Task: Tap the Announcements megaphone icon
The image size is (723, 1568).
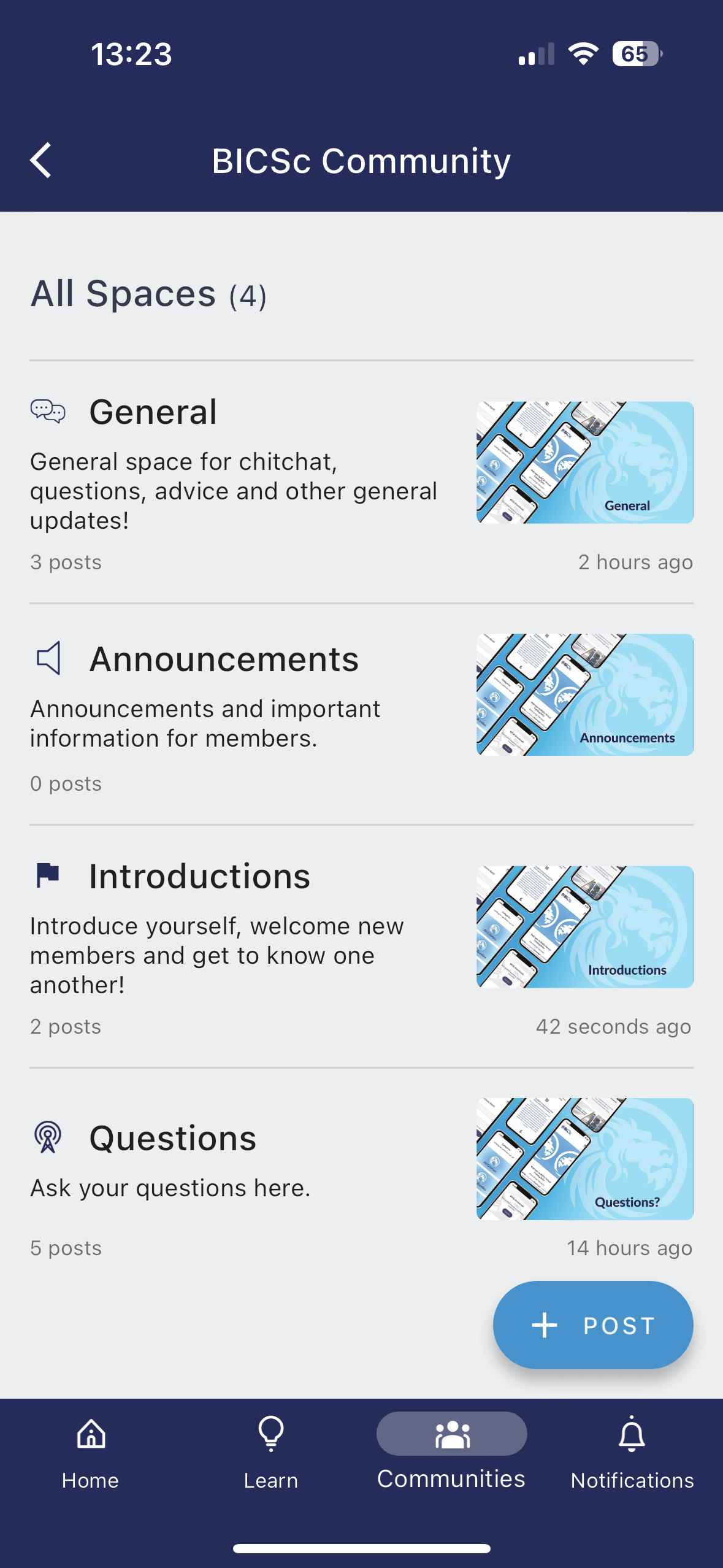Action: pos(48,658)
